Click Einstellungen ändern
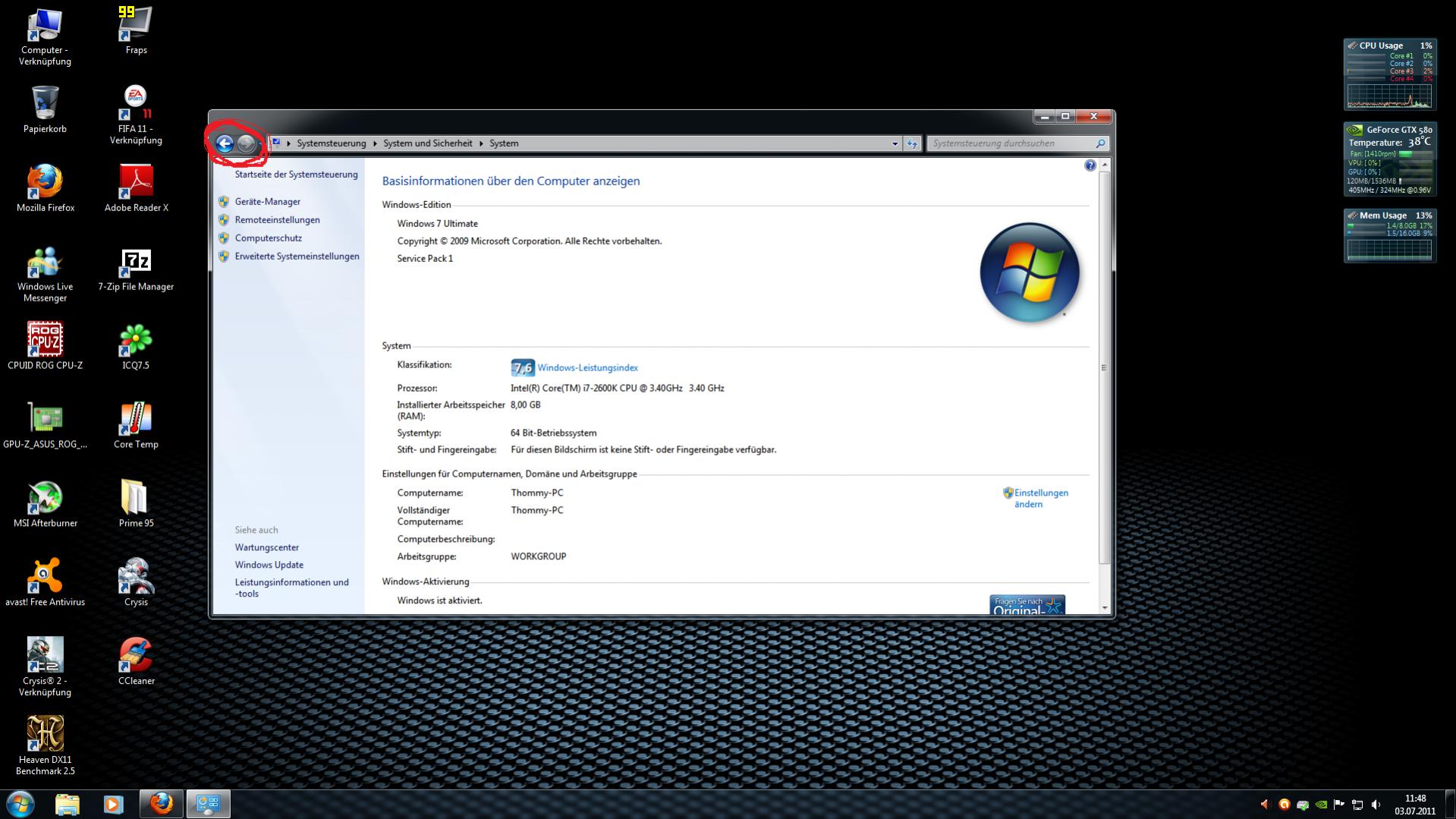Screen dimensions: 1456x819 pyautogui.click(x=1040, y=499)
